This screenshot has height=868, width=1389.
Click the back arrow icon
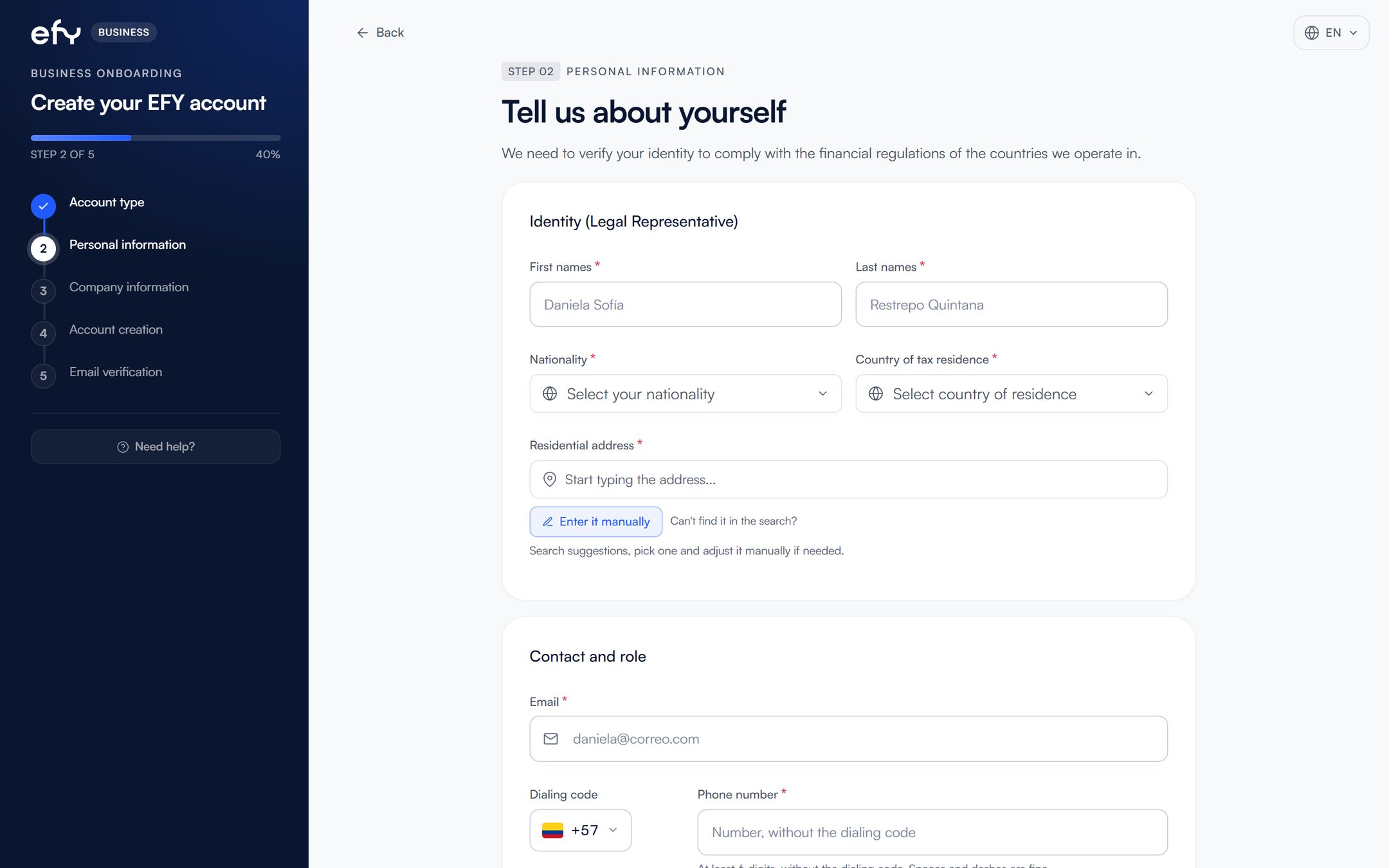point(363,33)
